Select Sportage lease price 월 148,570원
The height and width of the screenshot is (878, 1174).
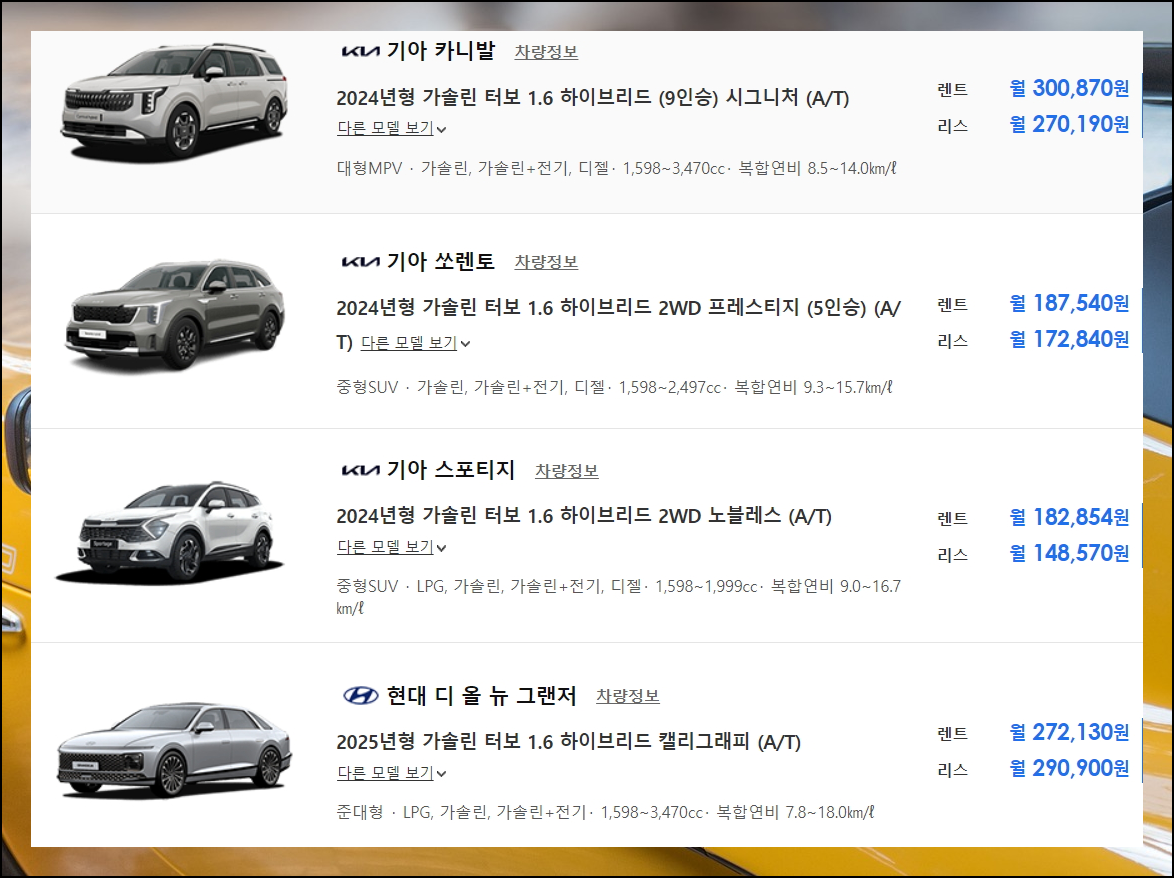(1069, 553)
